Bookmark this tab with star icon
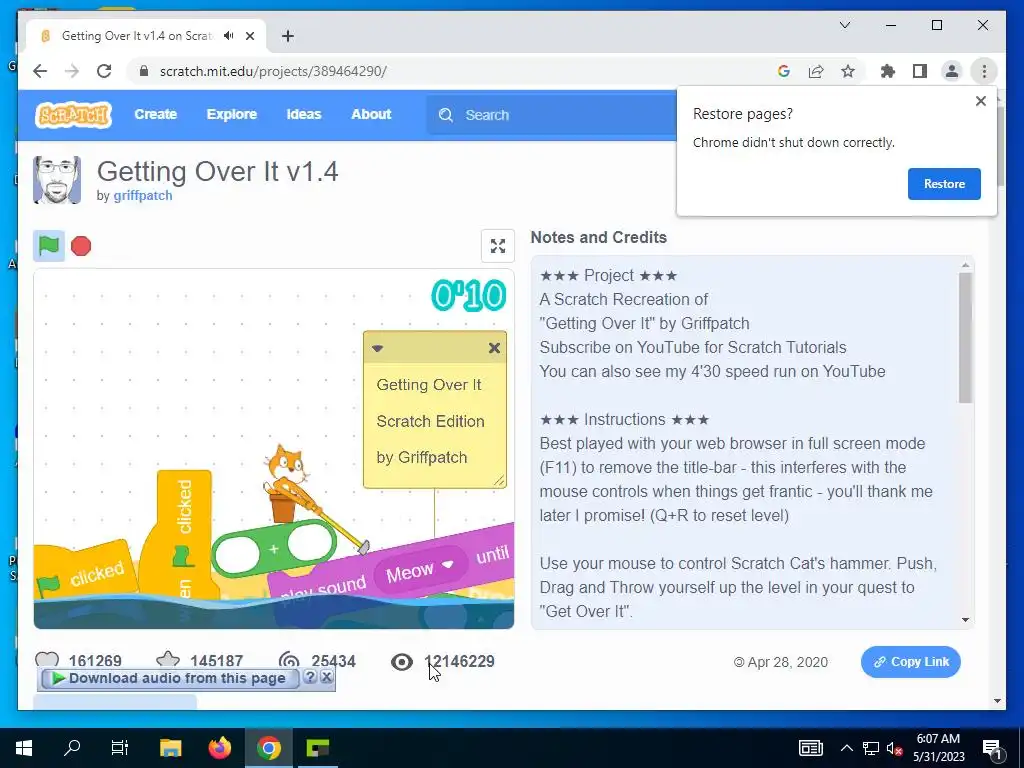Viewport: 1024px width, 768px height. (848, 71)
